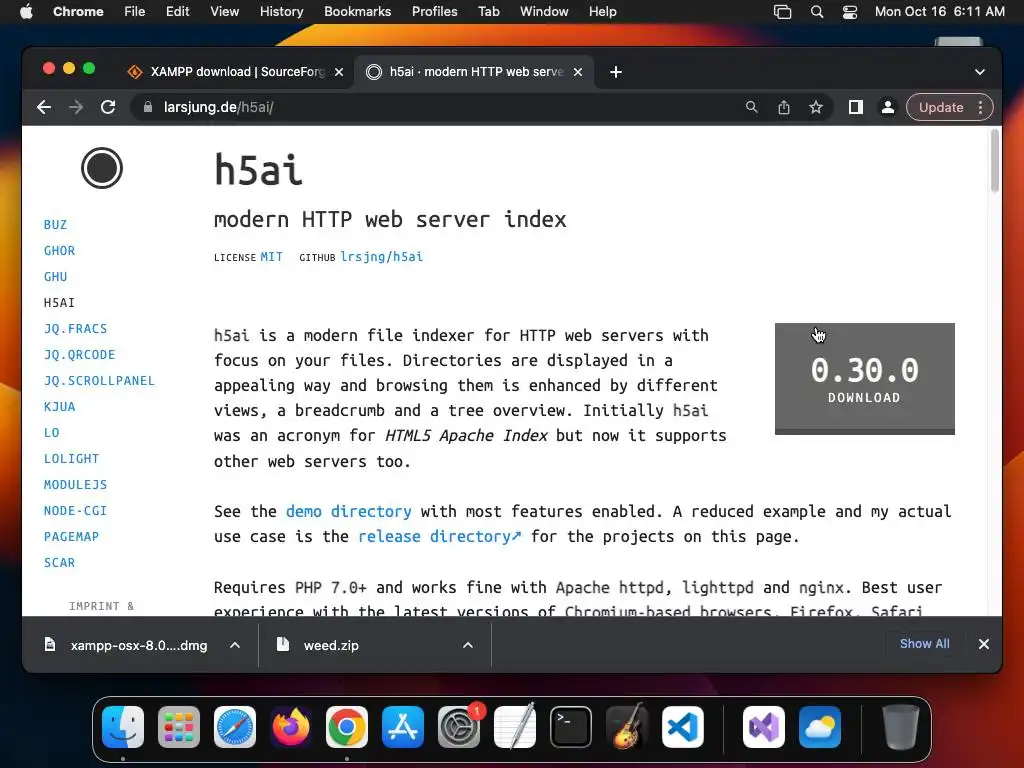Close the XAMPP download tab
Viewport: 1024px width, 768px height.
pyautogui.click(x=339, y=72)
